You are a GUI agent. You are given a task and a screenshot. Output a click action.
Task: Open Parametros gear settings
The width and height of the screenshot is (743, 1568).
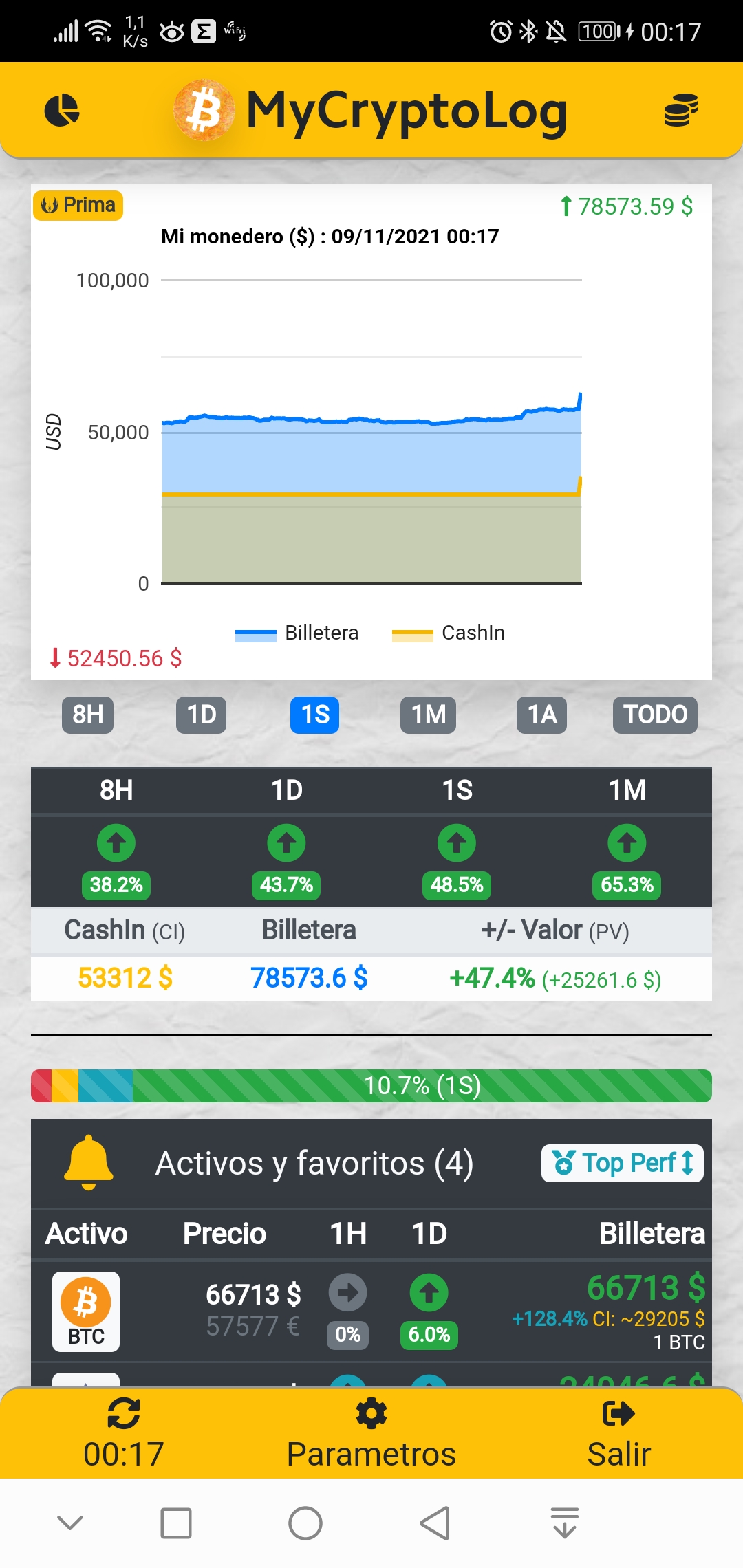click(371, 1414)
